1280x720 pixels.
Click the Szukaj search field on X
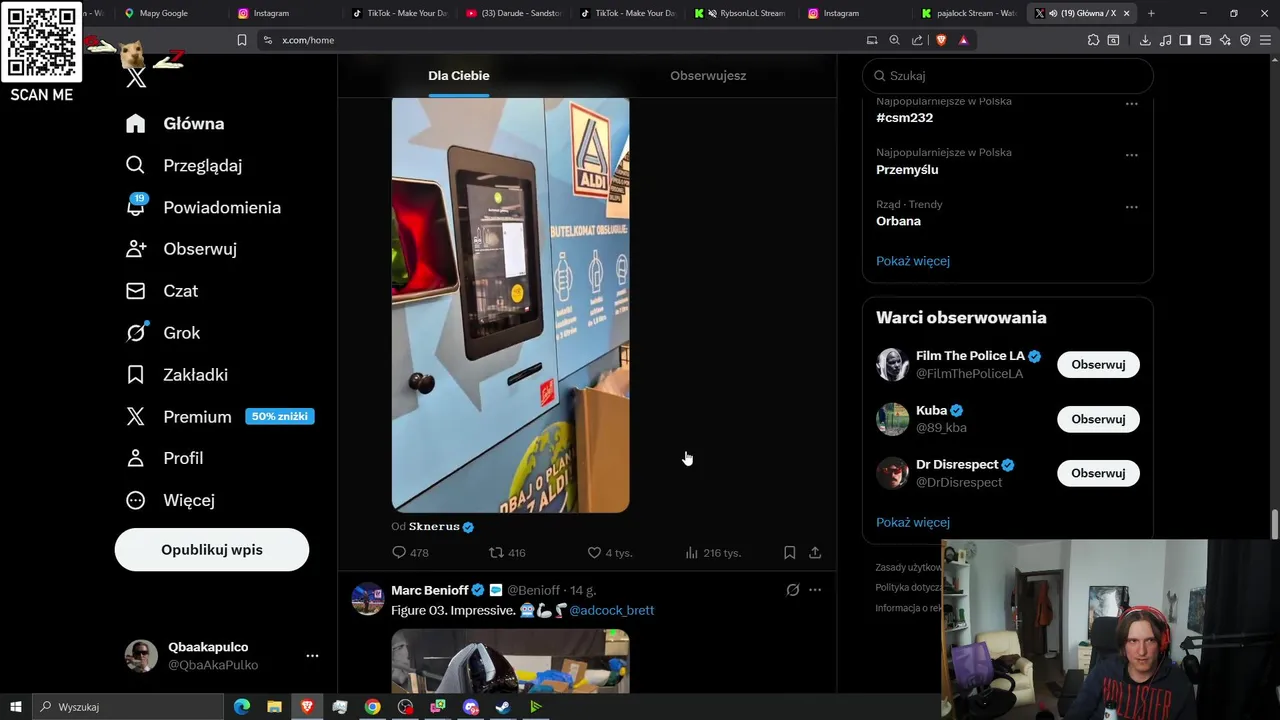1008,76
